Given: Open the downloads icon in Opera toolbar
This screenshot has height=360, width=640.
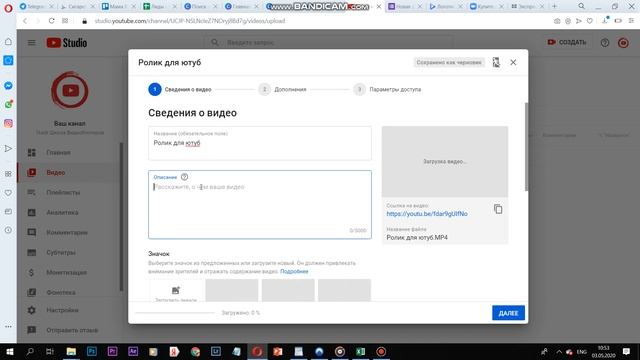Looking at the screenshot, I should [605, 20].
